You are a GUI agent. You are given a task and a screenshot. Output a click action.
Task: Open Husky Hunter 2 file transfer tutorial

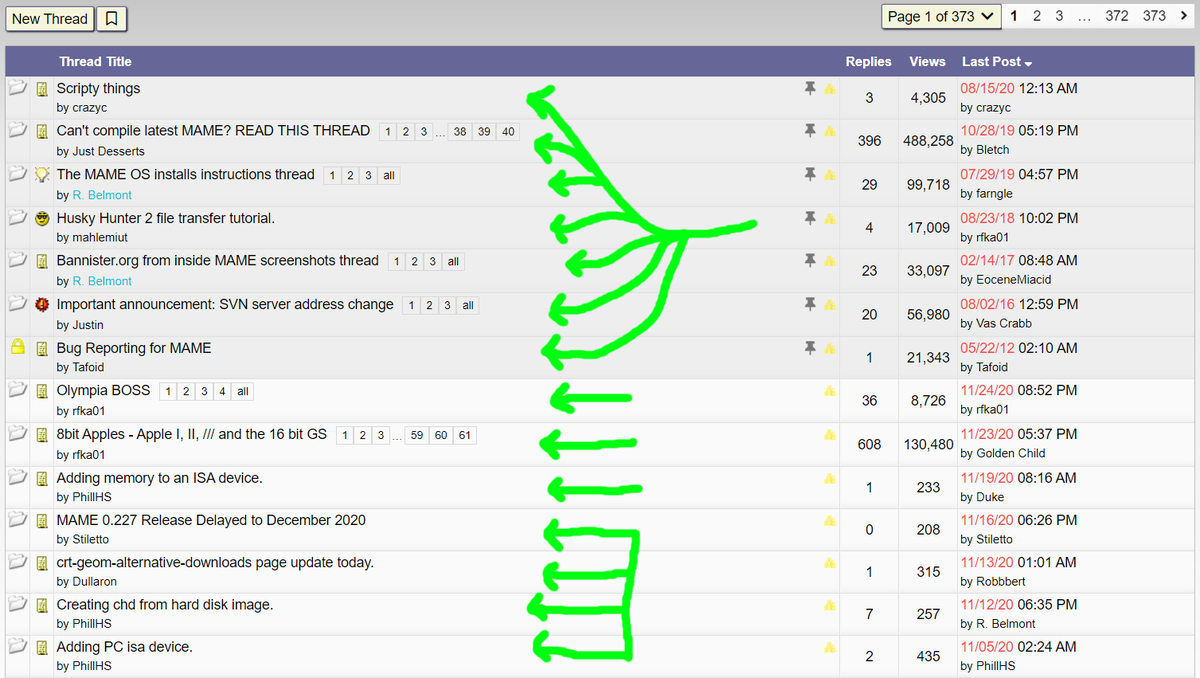point(165,218)
